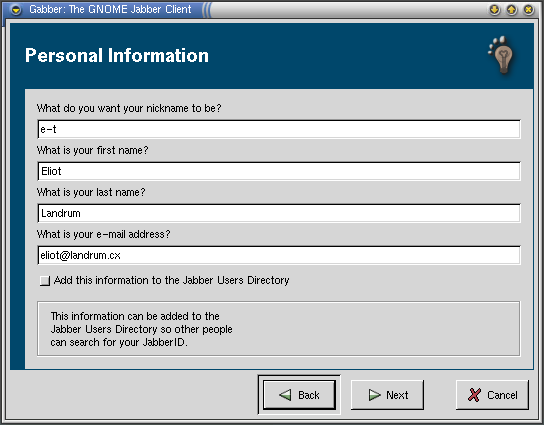This screenshot has height=425, width=544.
Task: Click the nickname question label
Action: [129, 108]
